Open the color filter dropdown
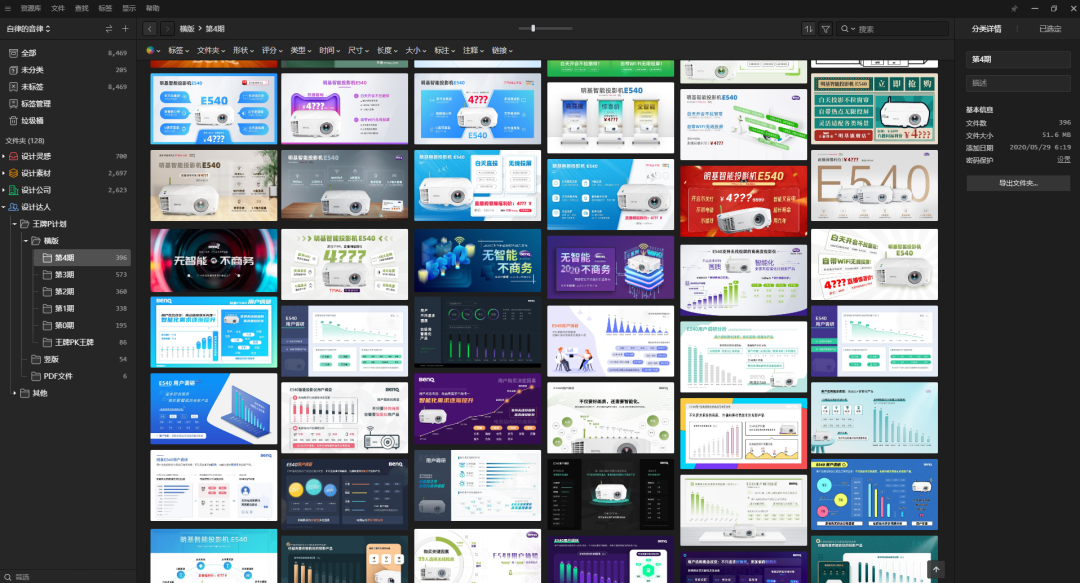This screenshot has height=583, width=1080. coord(153,50)
